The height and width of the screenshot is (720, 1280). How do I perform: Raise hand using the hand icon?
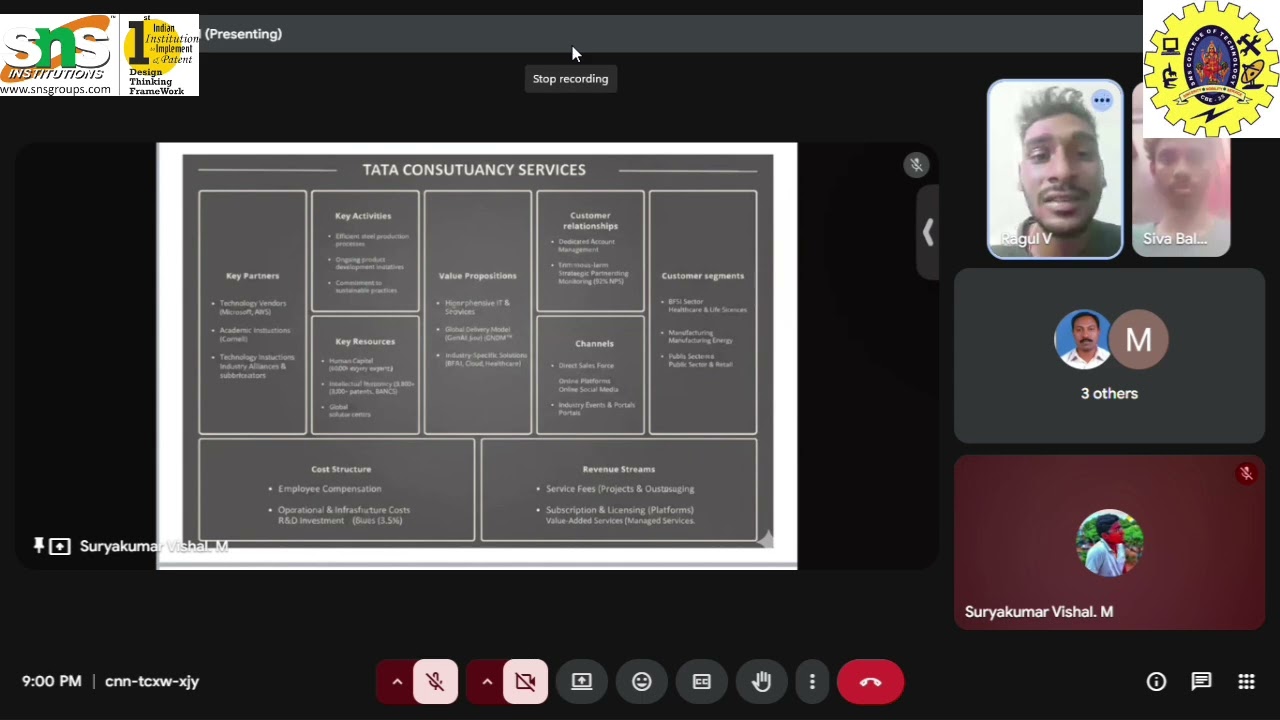761,682
